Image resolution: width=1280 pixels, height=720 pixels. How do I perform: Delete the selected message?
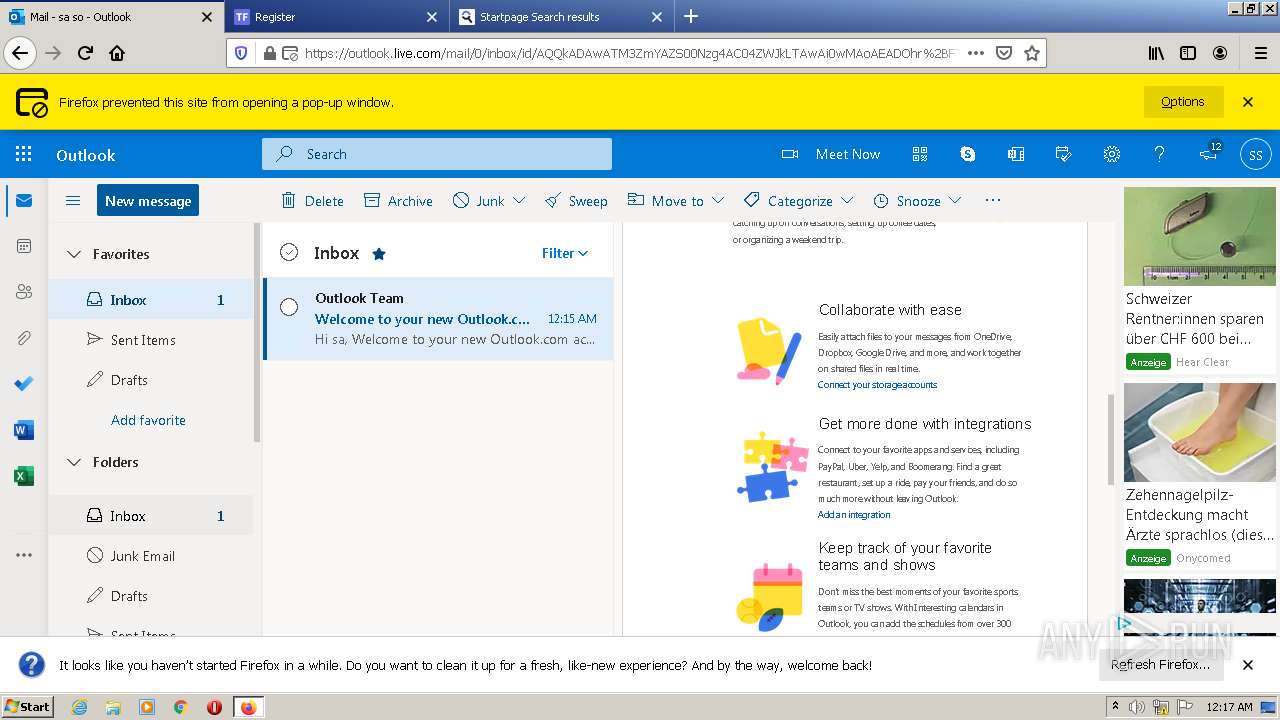[x=312, y=200]
